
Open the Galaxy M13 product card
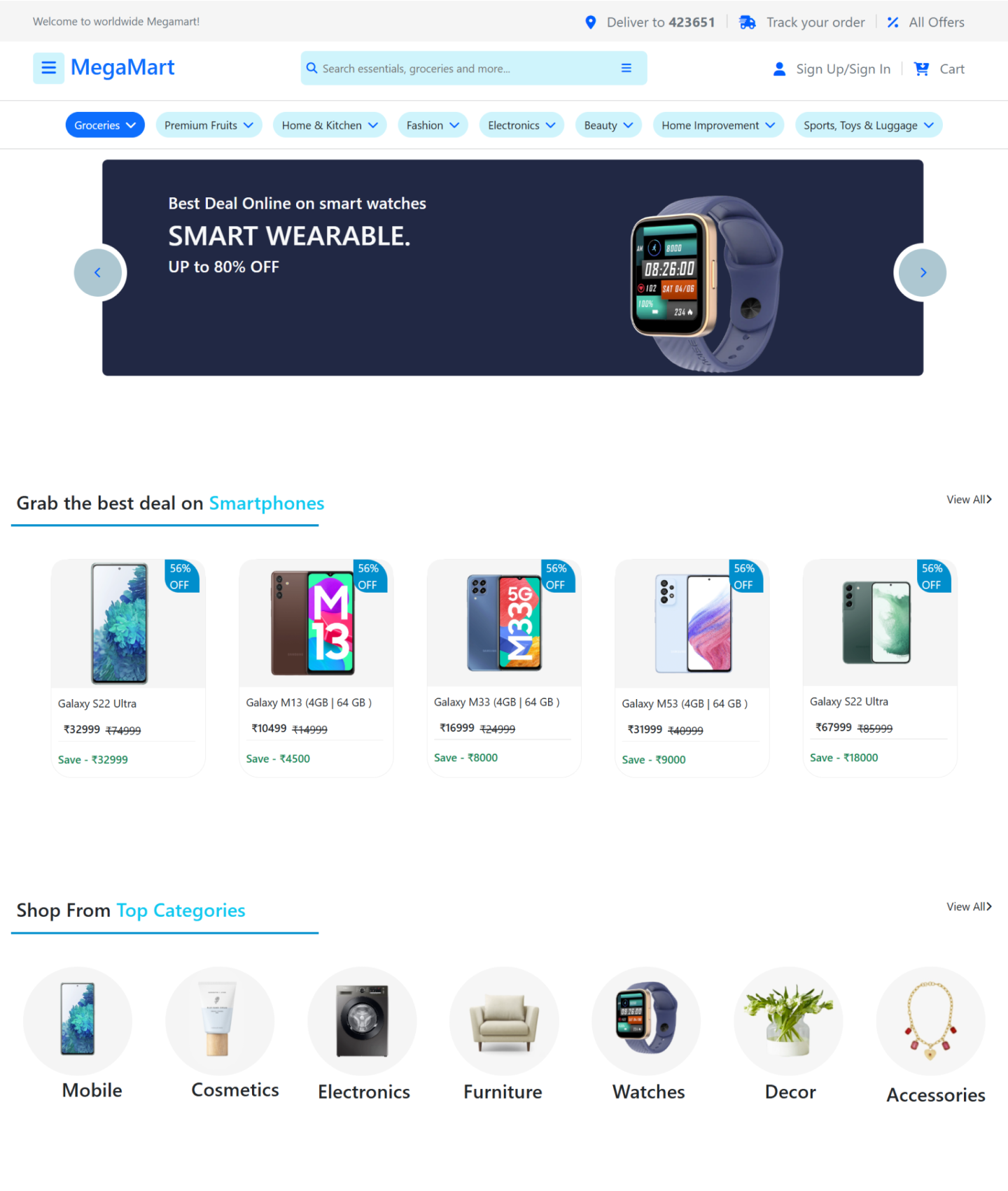[316, 668]
